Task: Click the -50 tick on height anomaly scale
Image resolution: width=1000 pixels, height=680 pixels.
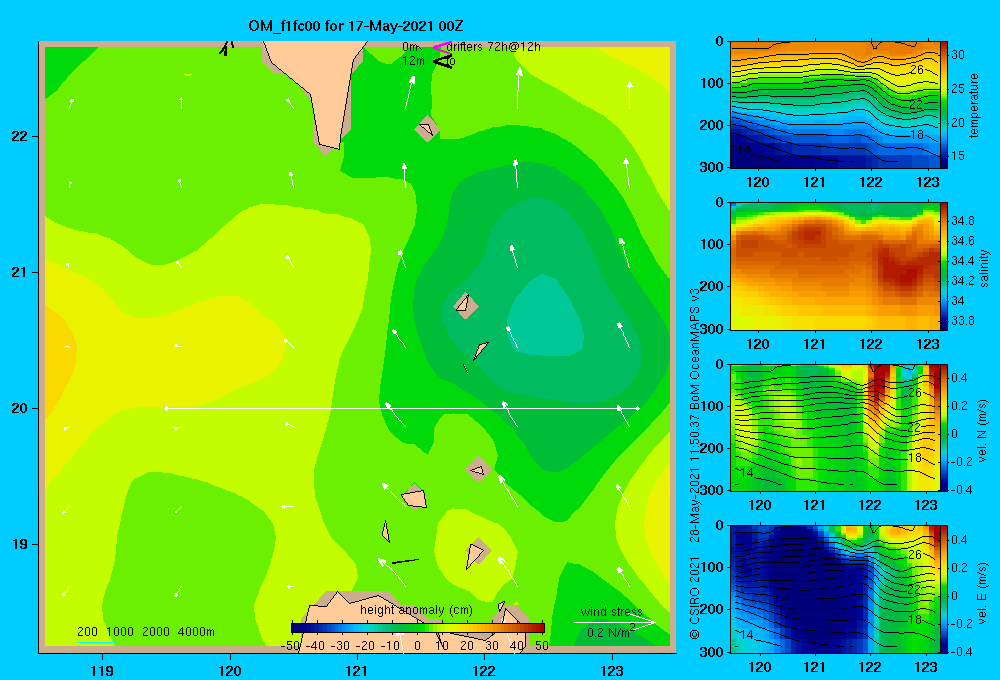Action: [x=290, y=646]
